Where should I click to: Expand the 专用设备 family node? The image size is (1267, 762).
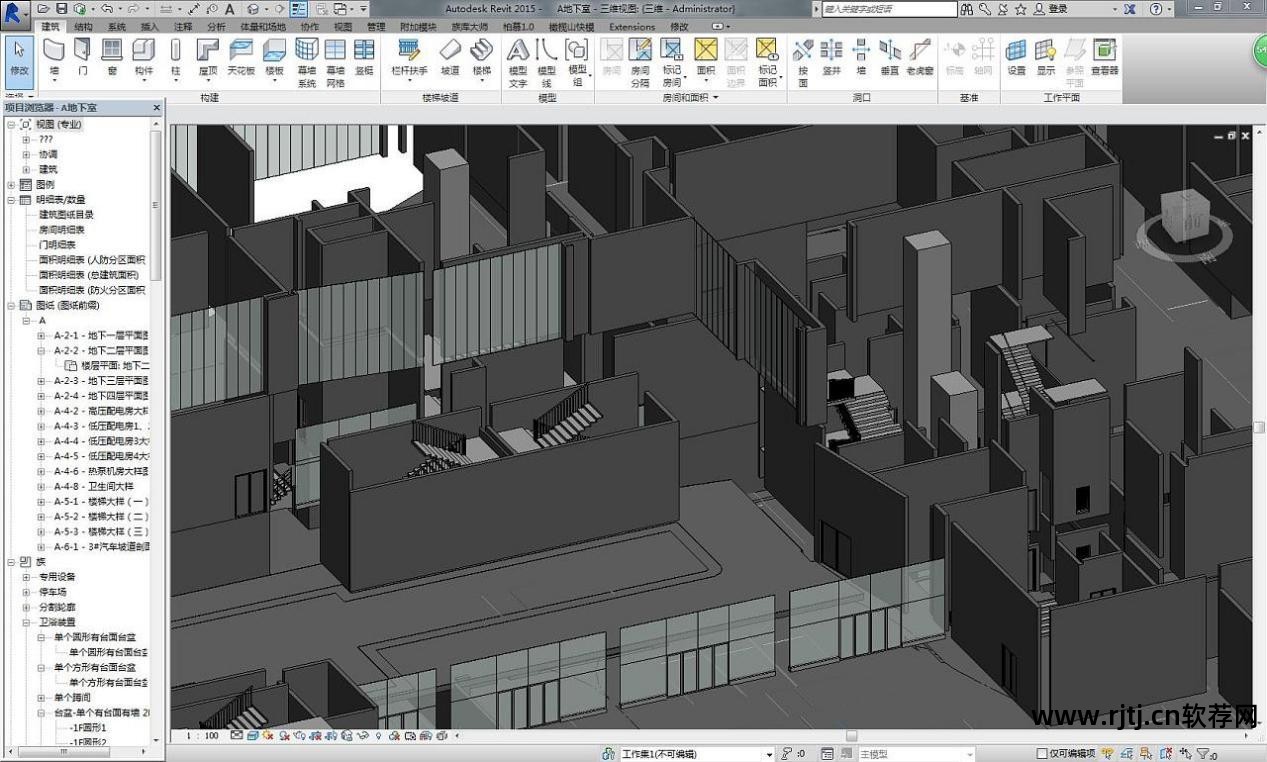coord(26,577)
